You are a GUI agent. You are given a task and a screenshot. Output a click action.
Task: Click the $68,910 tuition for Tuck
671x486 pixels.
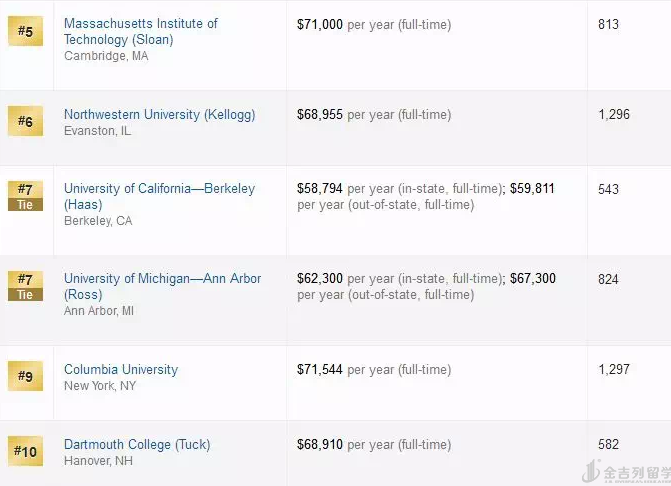point(320,445)
